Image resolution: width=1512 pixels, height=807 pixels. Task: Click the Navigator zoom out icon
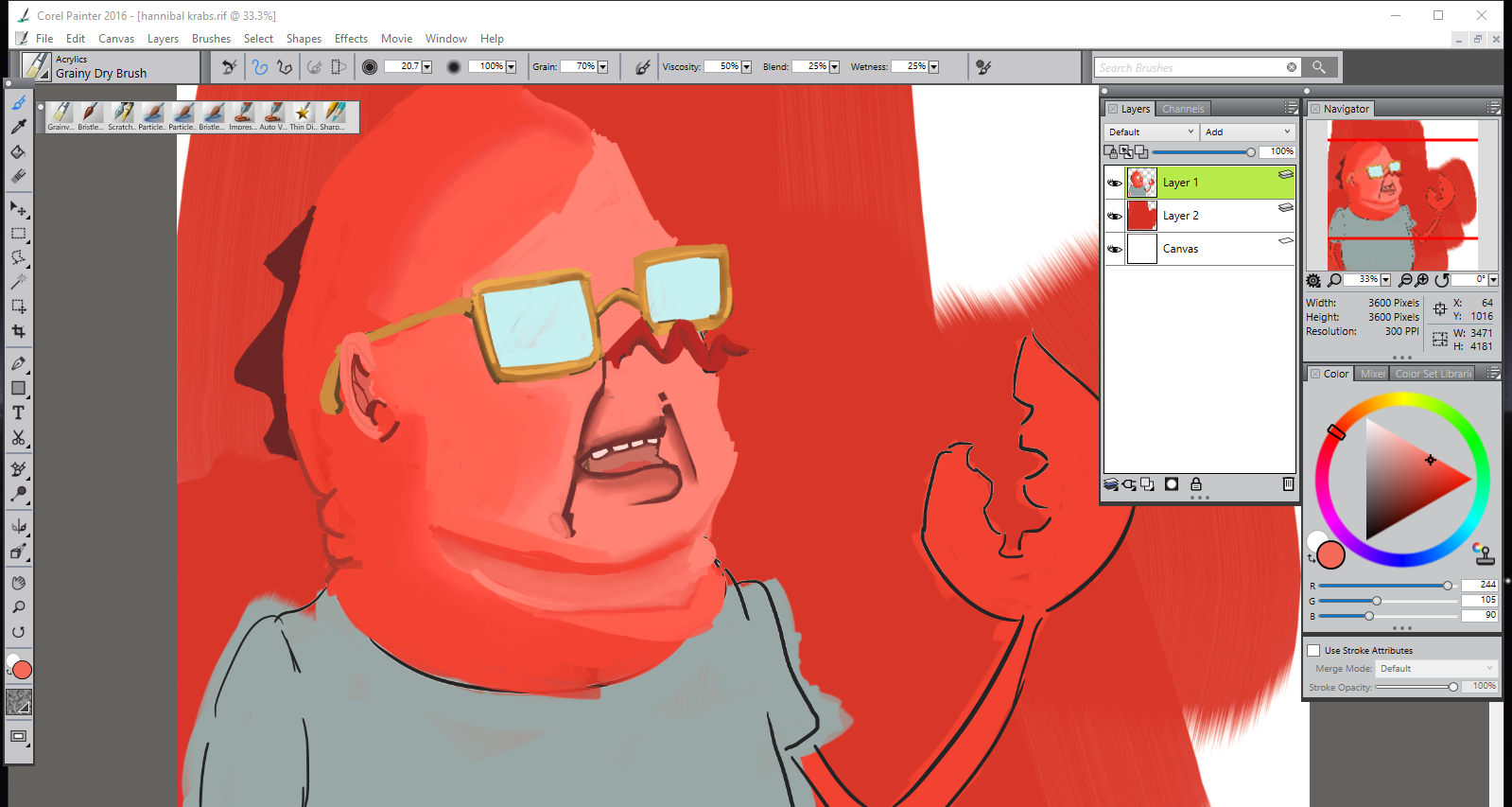pos(1405,280)
